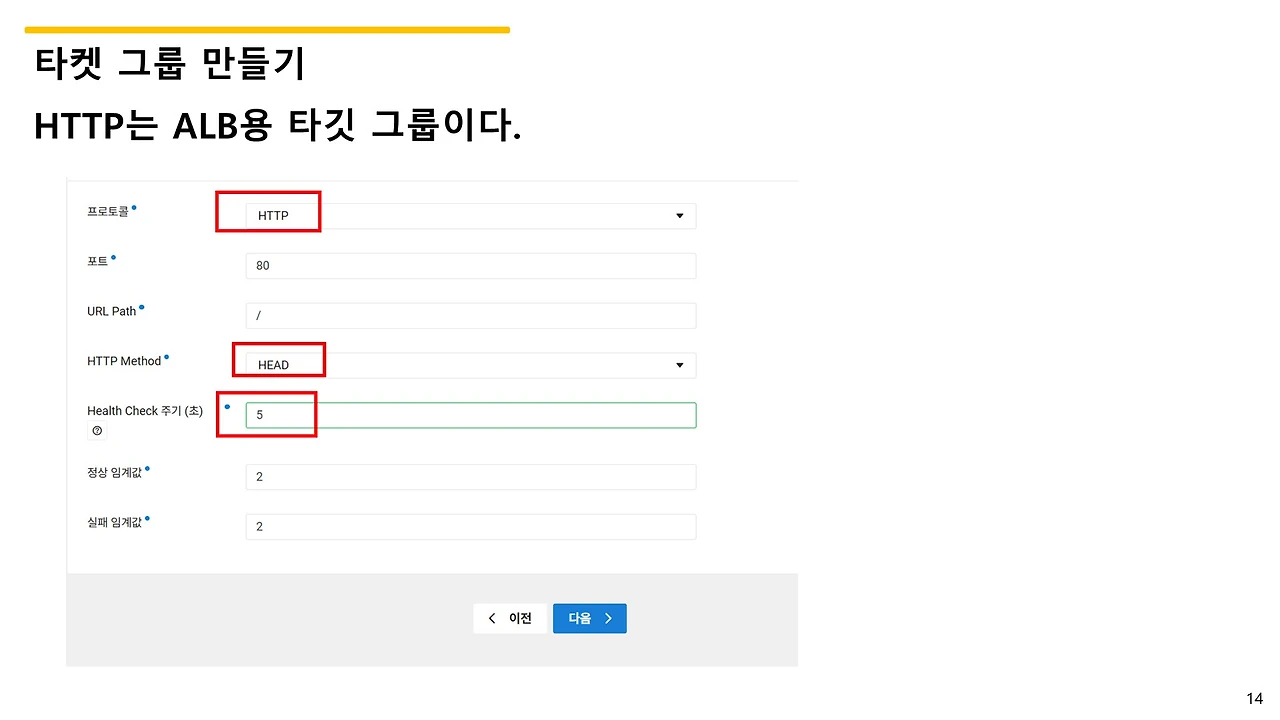1280x720 pixels.
Task: Click the page number 14 label
Action: (x=1254, y=697)
